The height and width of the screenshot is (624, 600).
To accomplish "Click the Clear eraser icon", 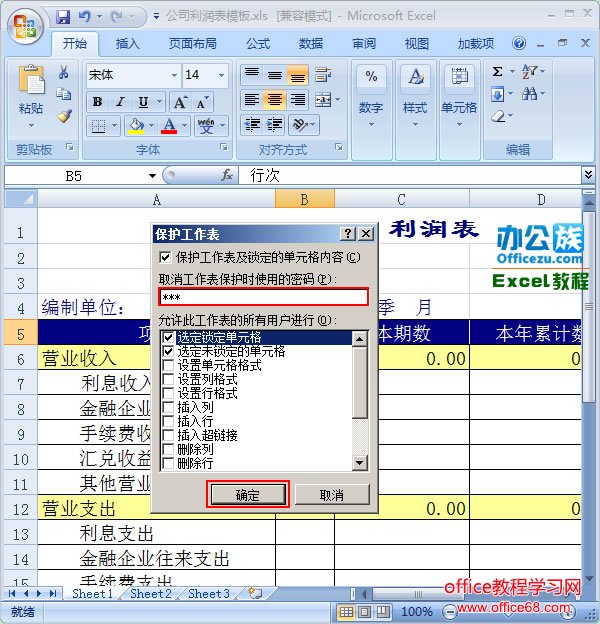I will (x=498, y=116).
